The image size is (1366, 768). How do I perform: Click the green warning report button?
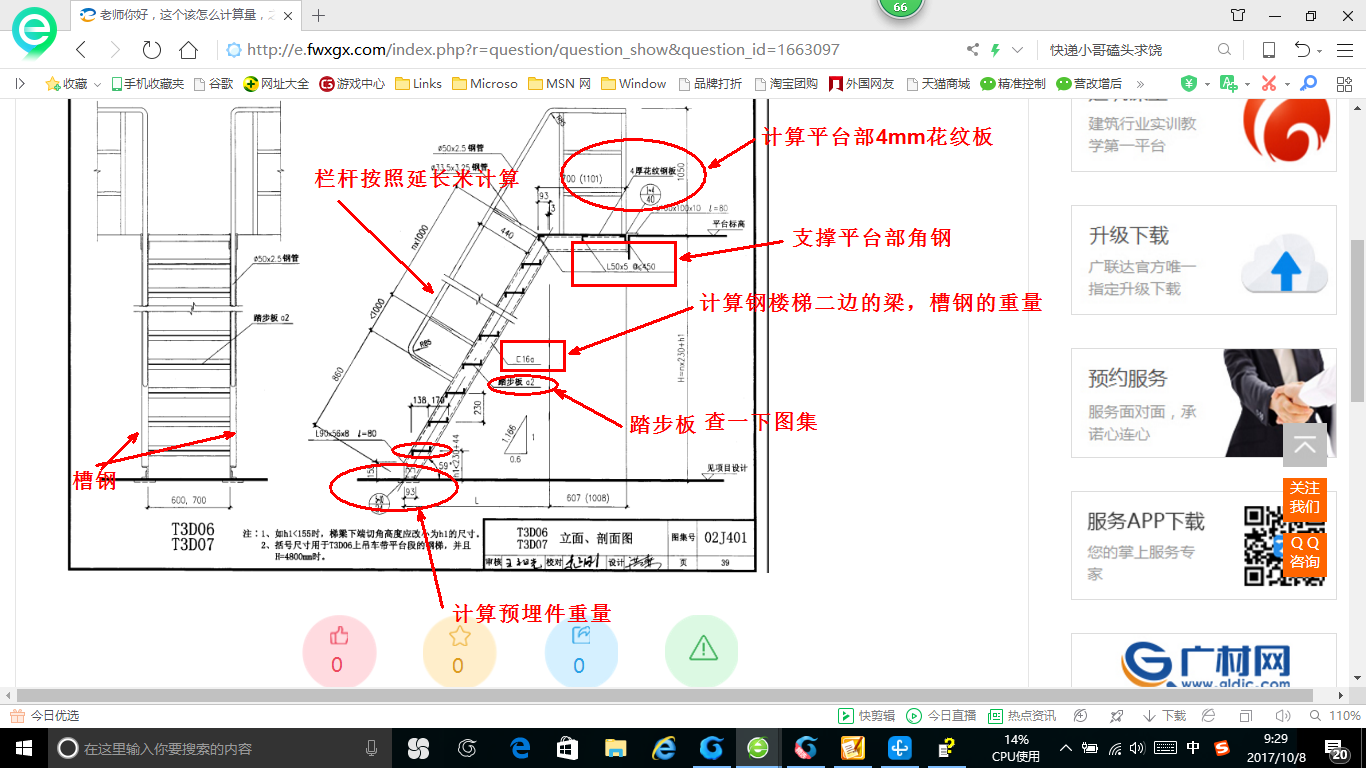click(702, 651)
